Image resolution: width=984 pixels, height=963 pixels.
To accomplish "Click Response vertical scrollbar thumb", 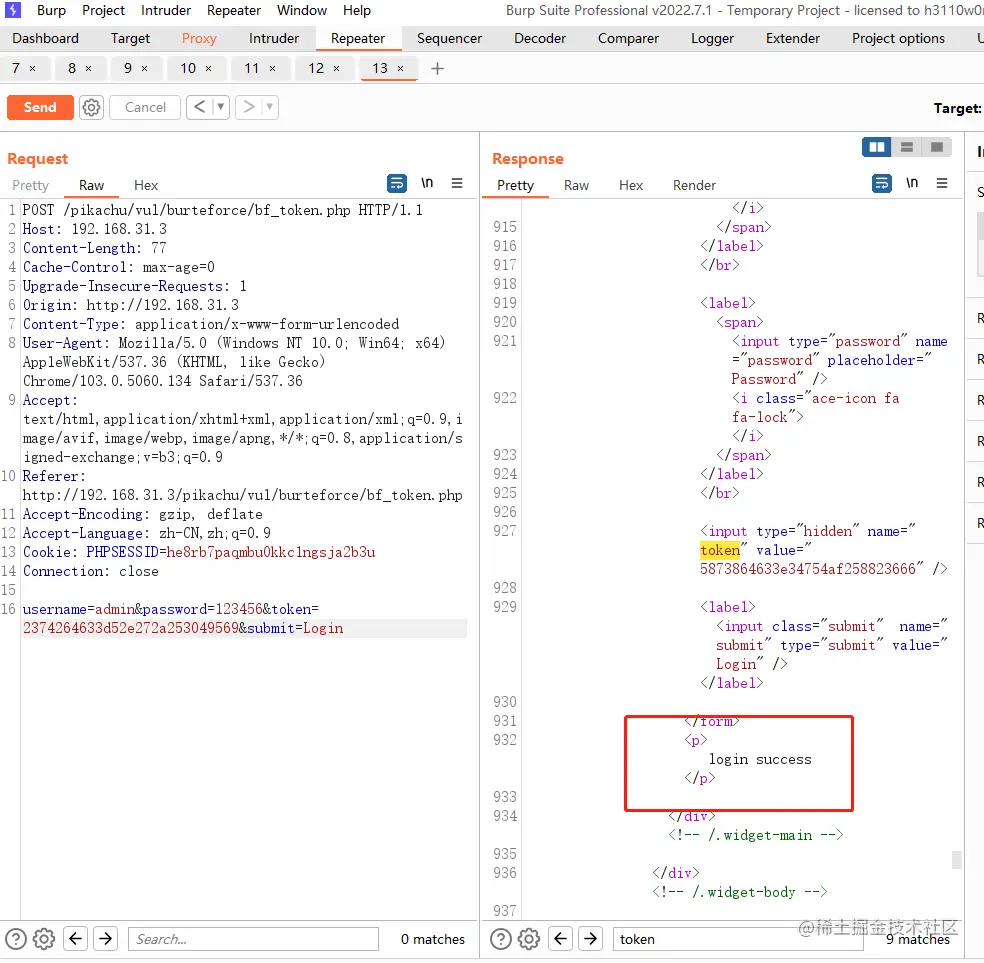I will [956, 859].
